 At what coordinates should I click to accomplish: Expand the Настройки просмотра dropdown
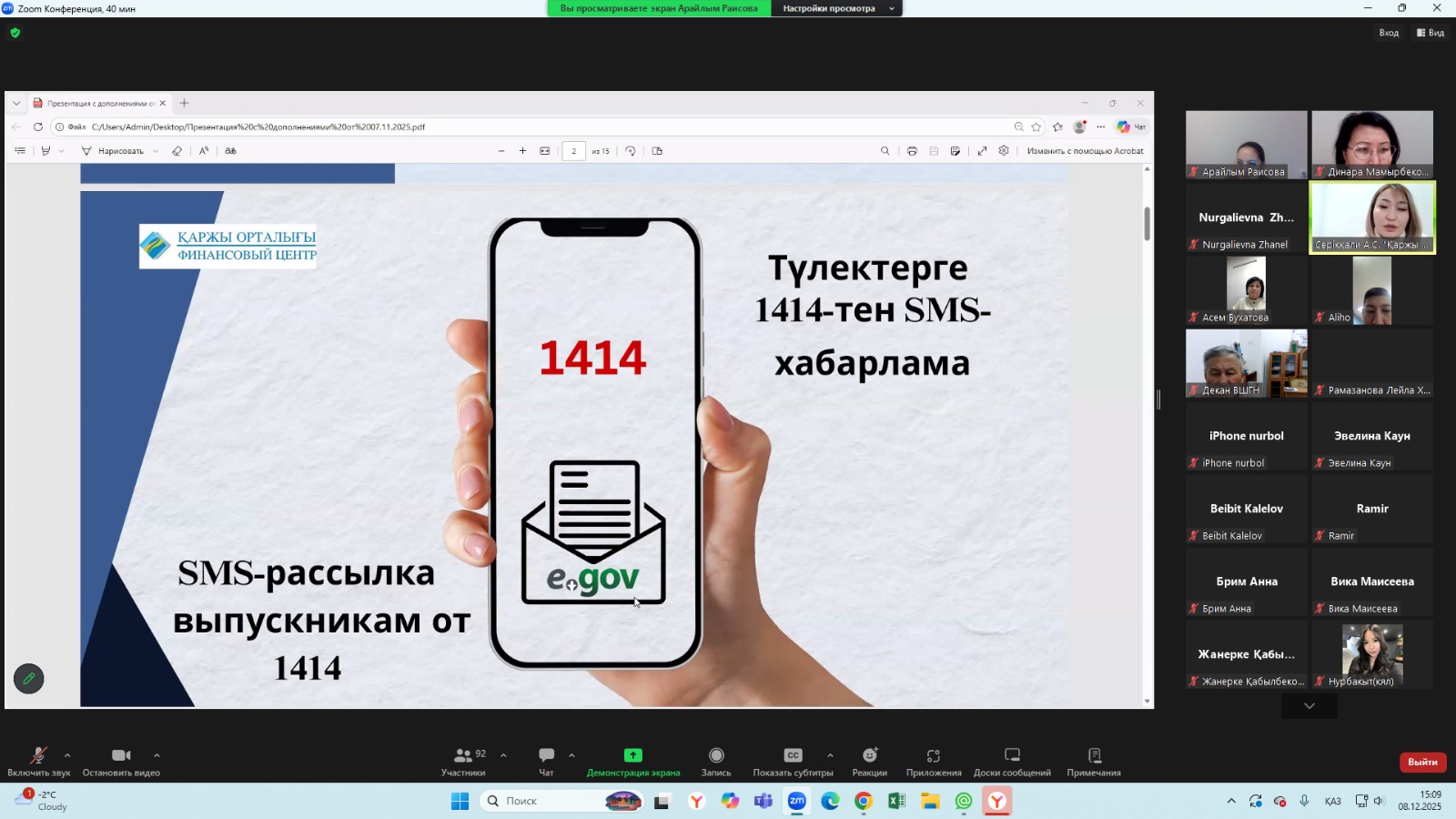(836, 8)
